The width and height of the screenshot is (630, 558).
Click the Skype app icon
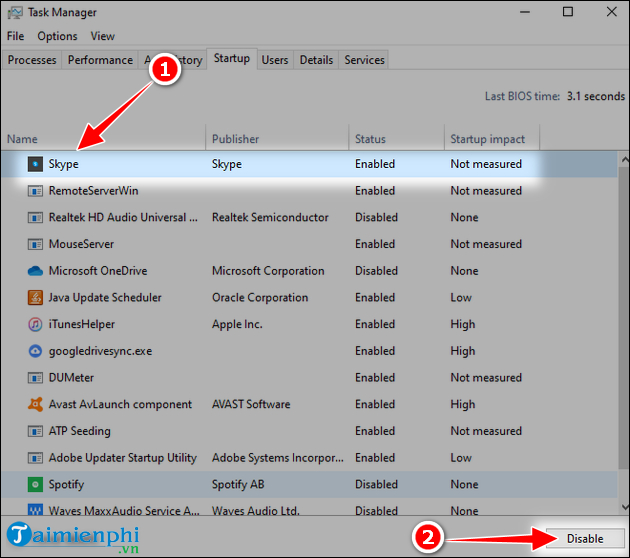point(35,164)
